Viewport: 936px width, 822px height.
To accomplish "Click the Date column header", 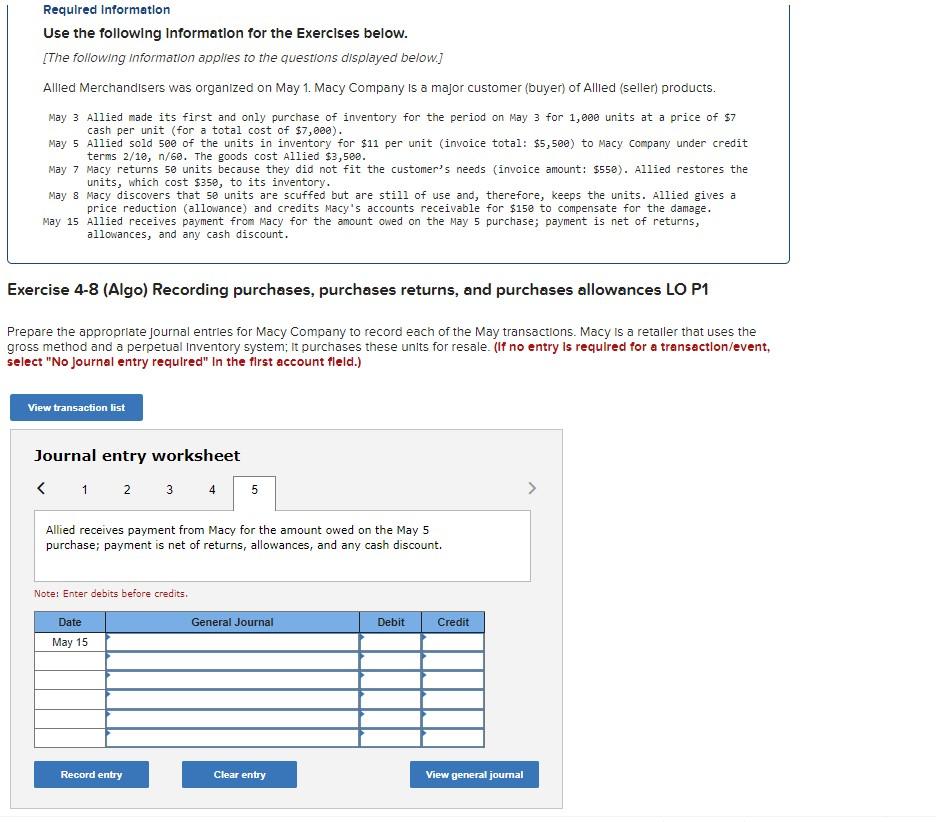I will pyautogui.click(x=70, y=622).
